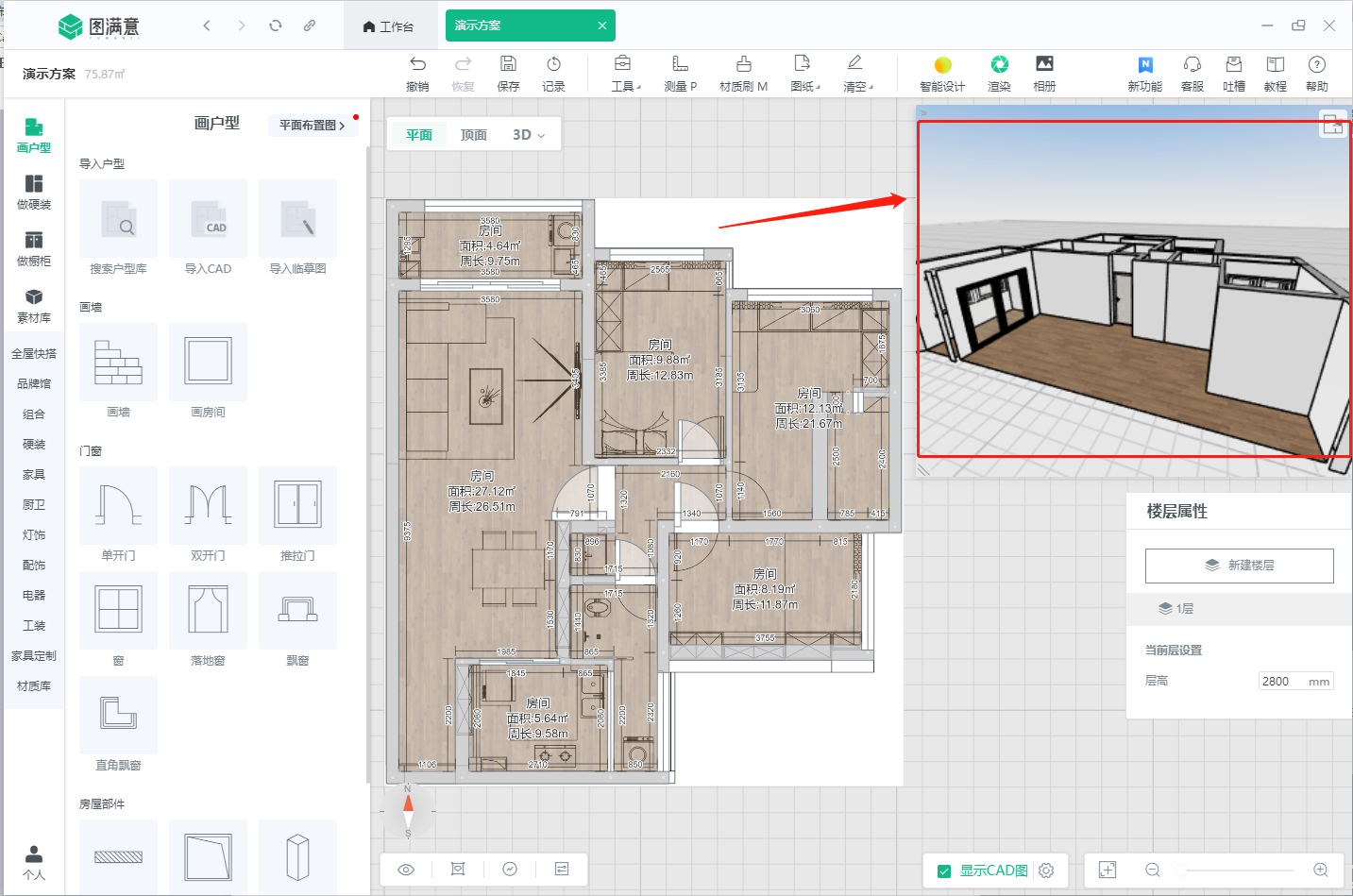Image resolution: width=1353 pixels, height=896 pixels.
Task: Open the 工具 tools dropdown
Action: [623, 72]
